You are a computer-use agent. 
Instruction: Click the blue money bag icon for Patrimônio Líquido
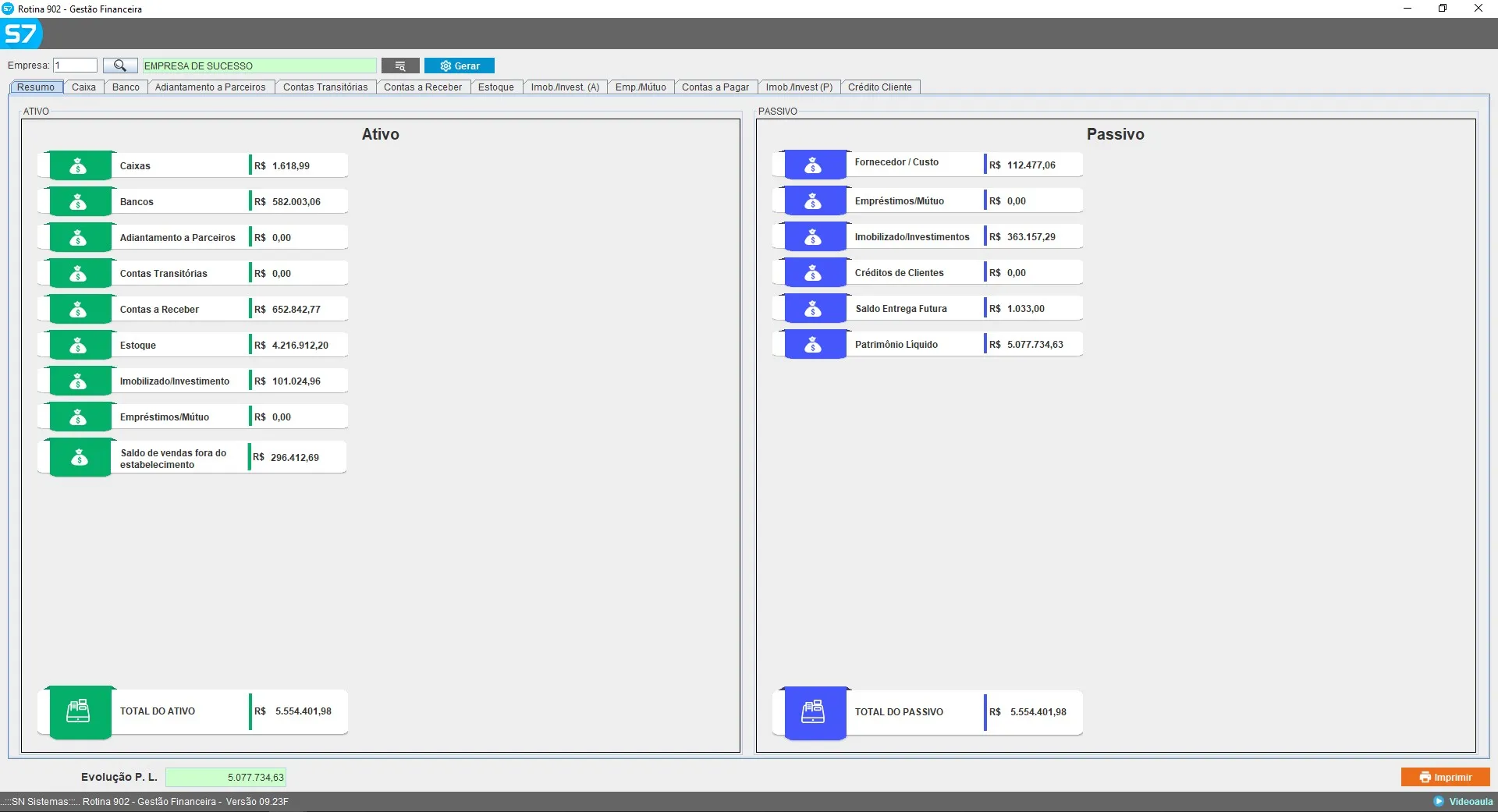coord(813,345)
